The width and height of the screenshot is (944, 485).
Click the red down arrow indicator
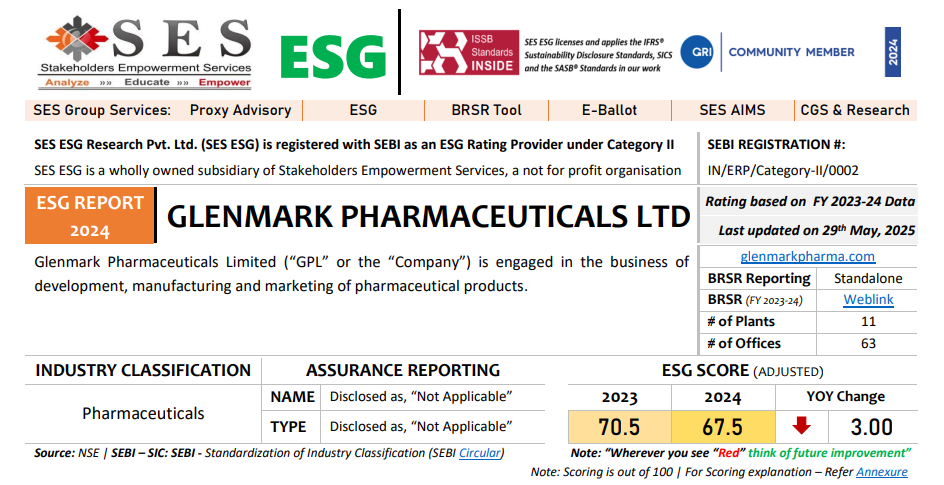tap(801, 425)
